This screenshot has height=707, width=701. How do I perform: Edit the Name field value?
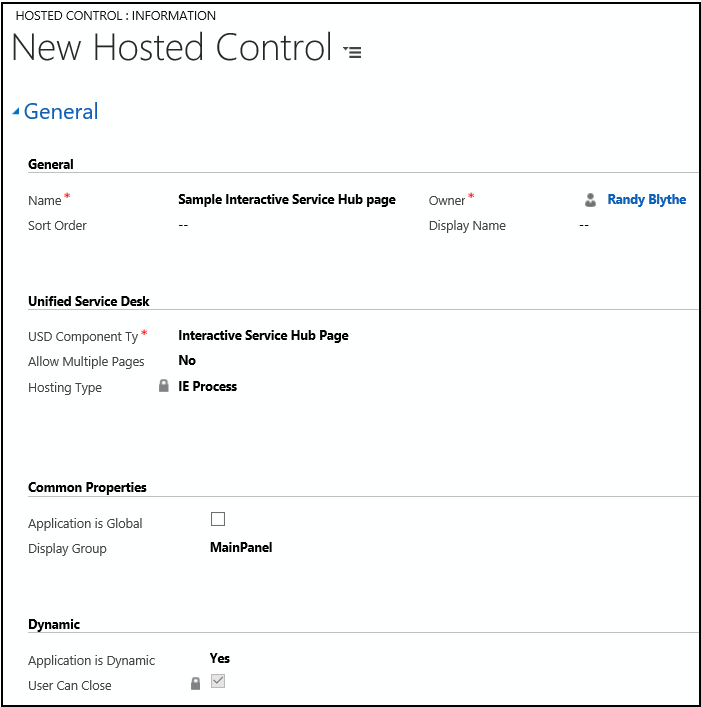(x=286, y=200)
